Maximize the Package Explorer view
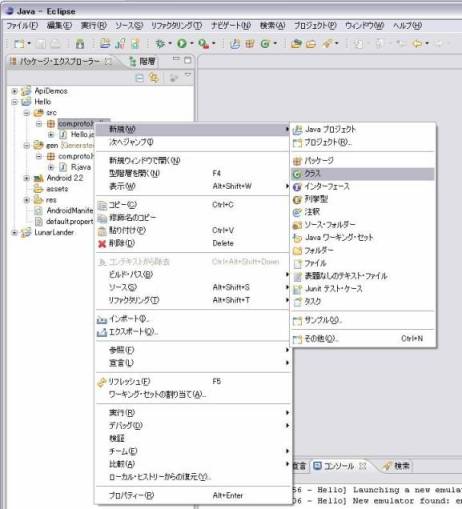Viewport: 462px width, 509px height. tap(188, 60)
